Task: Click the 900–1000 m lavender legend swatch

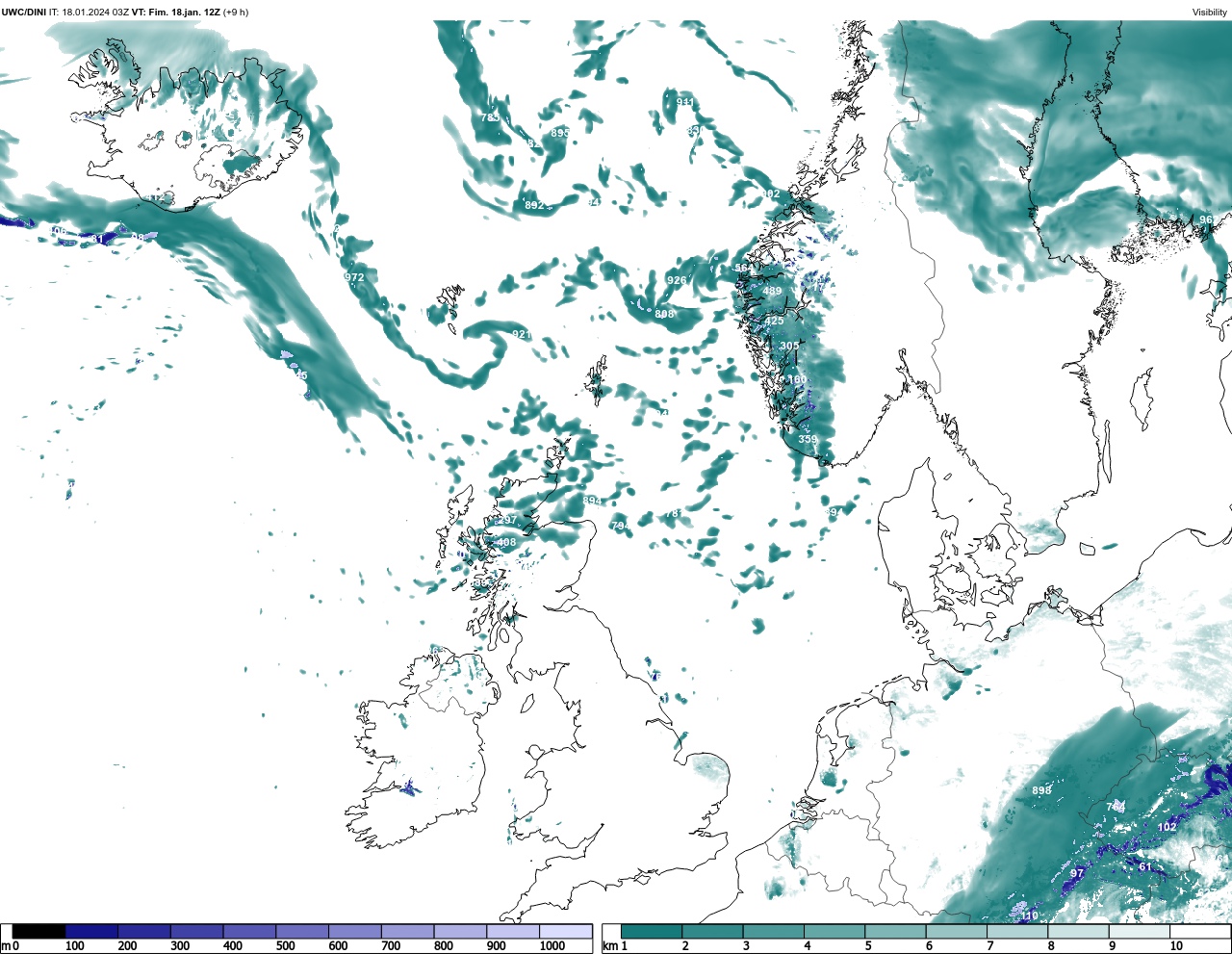Action: pos(512,932)
